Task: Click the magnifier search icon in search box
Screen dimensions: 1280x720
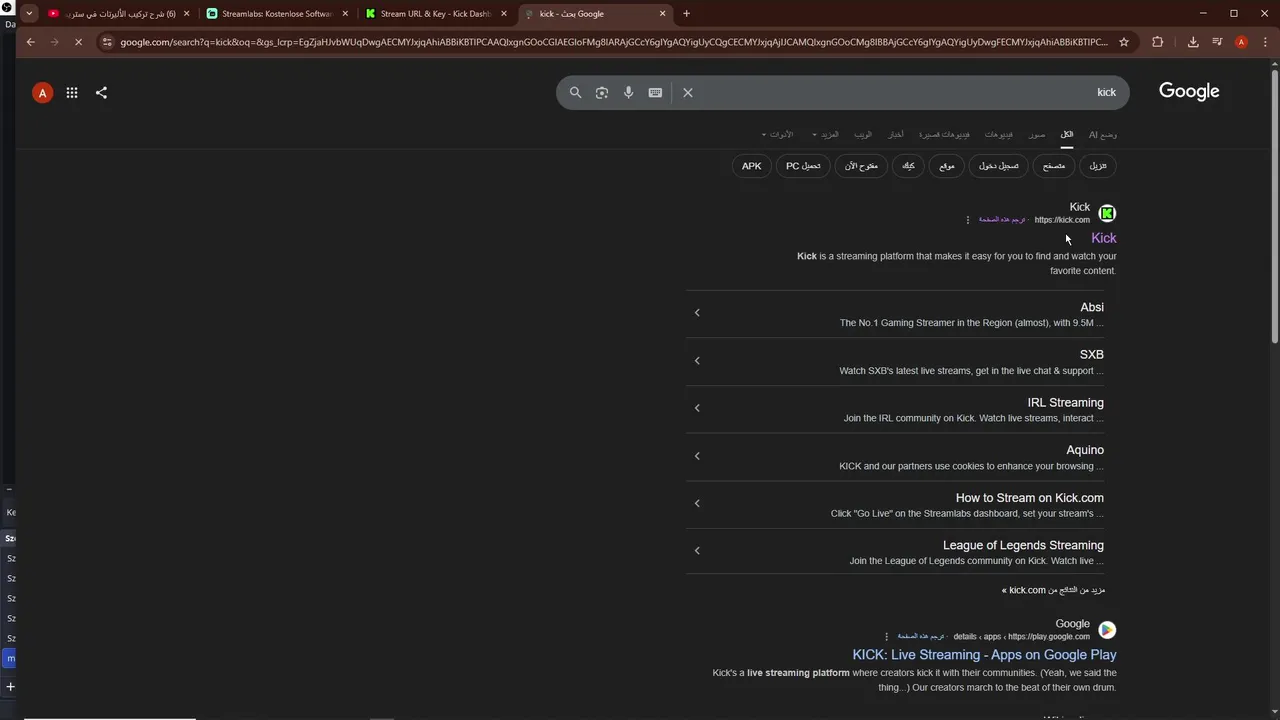Action: [x=575, y=92]
